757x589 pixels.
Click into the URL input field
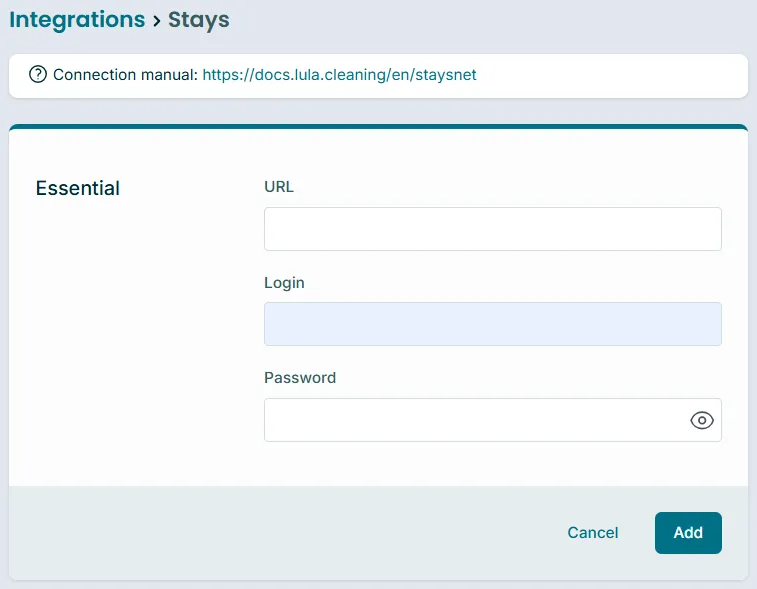point(492,229)
